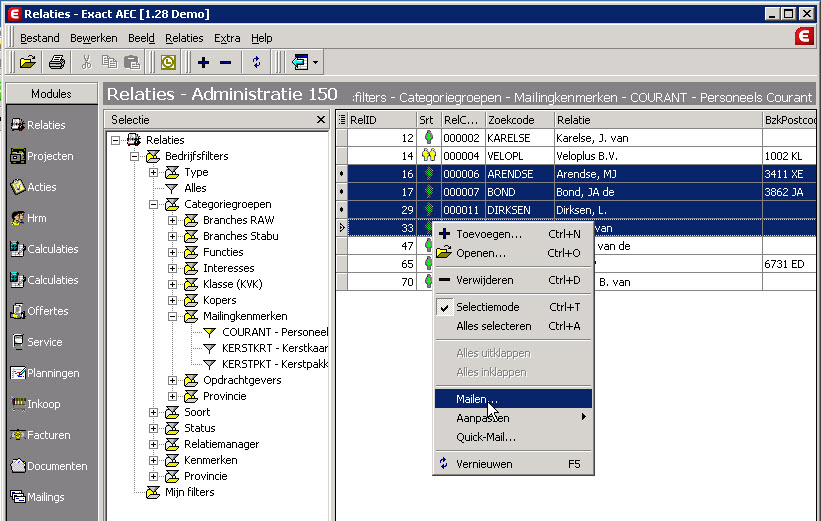Click the minus remove toolbar icon
Image resolution: width=821 pixels, height=521 pixels.
pos(226,63)
